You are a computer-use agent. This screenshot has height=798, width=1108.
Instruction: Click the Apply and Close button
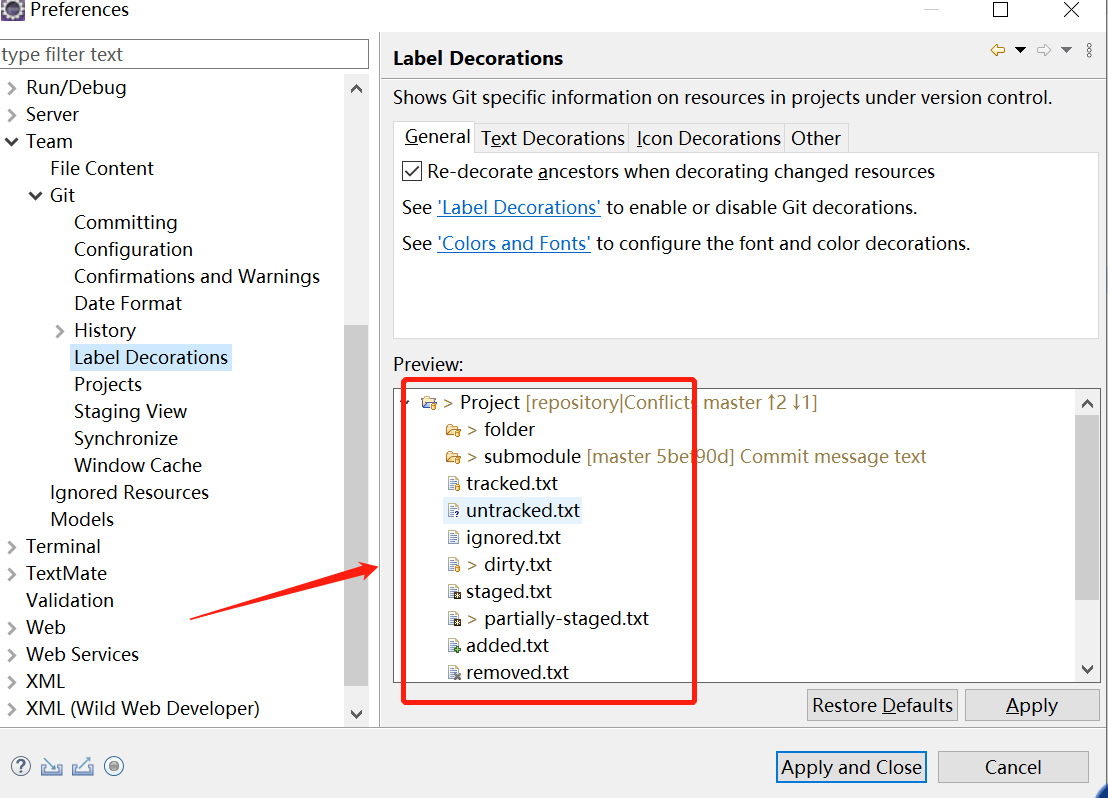pos(852,767)
